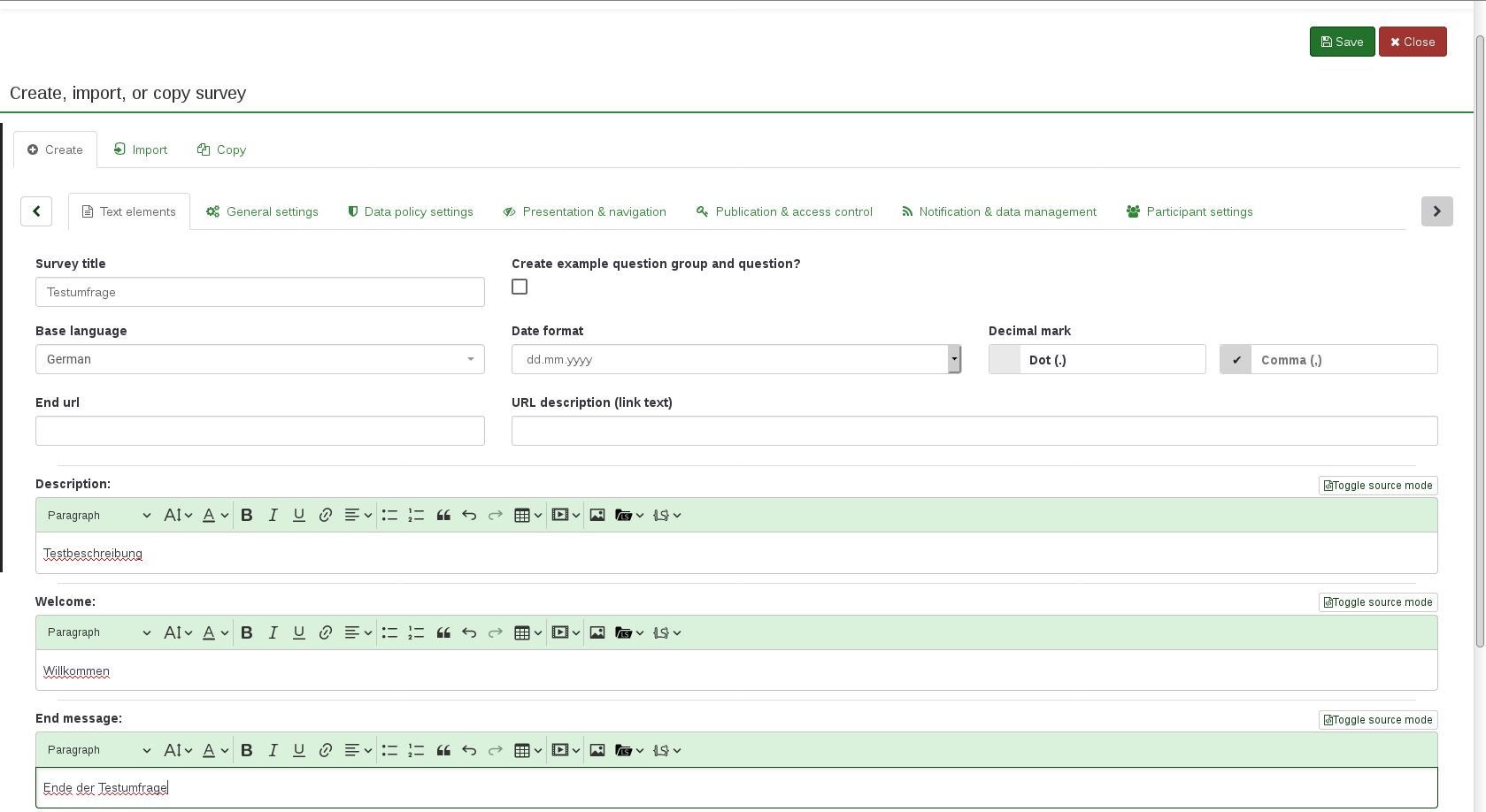This screenshot has width=1486, height=812.
Task: Click into the End url input field
Action: click(259, 431)
